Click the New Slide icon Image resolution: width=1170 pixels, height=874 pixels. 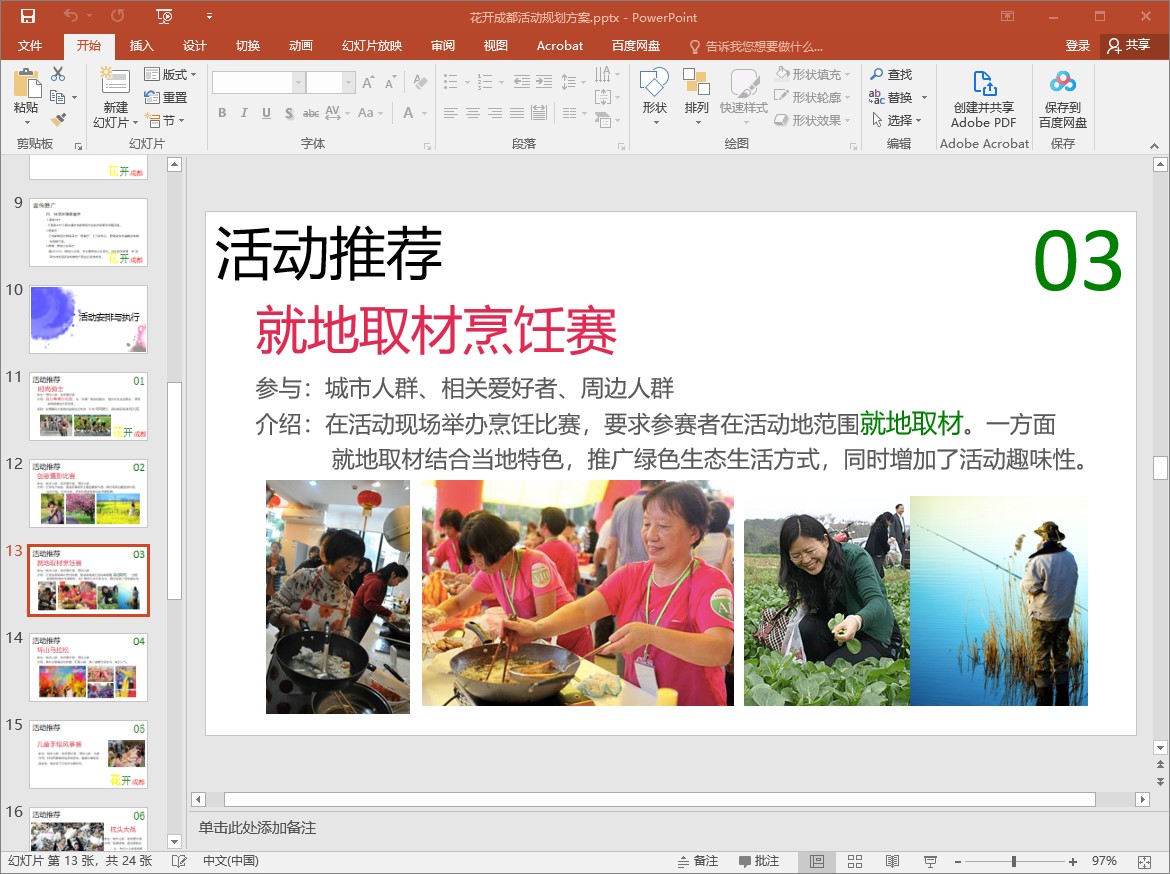[x=115, y=84]
